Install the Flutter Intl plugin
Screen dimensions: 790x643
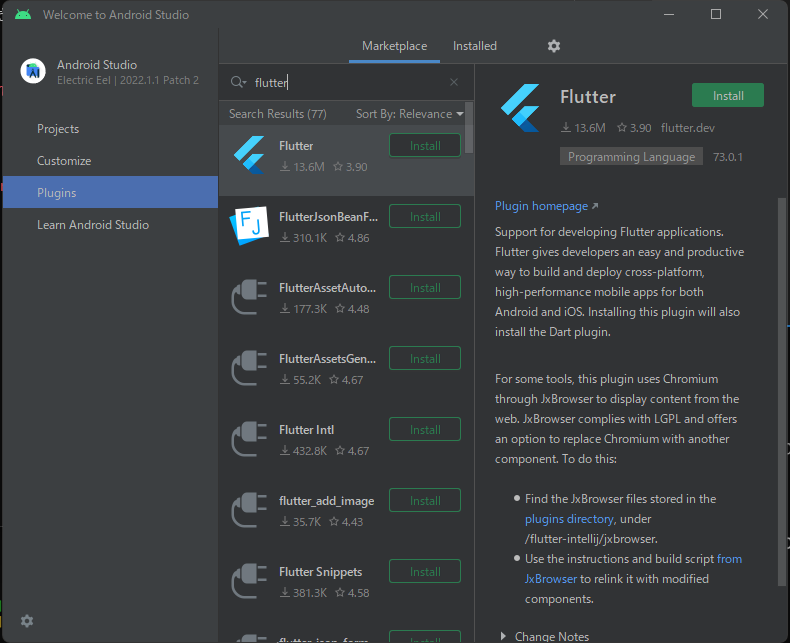click(x=425, y=430)
